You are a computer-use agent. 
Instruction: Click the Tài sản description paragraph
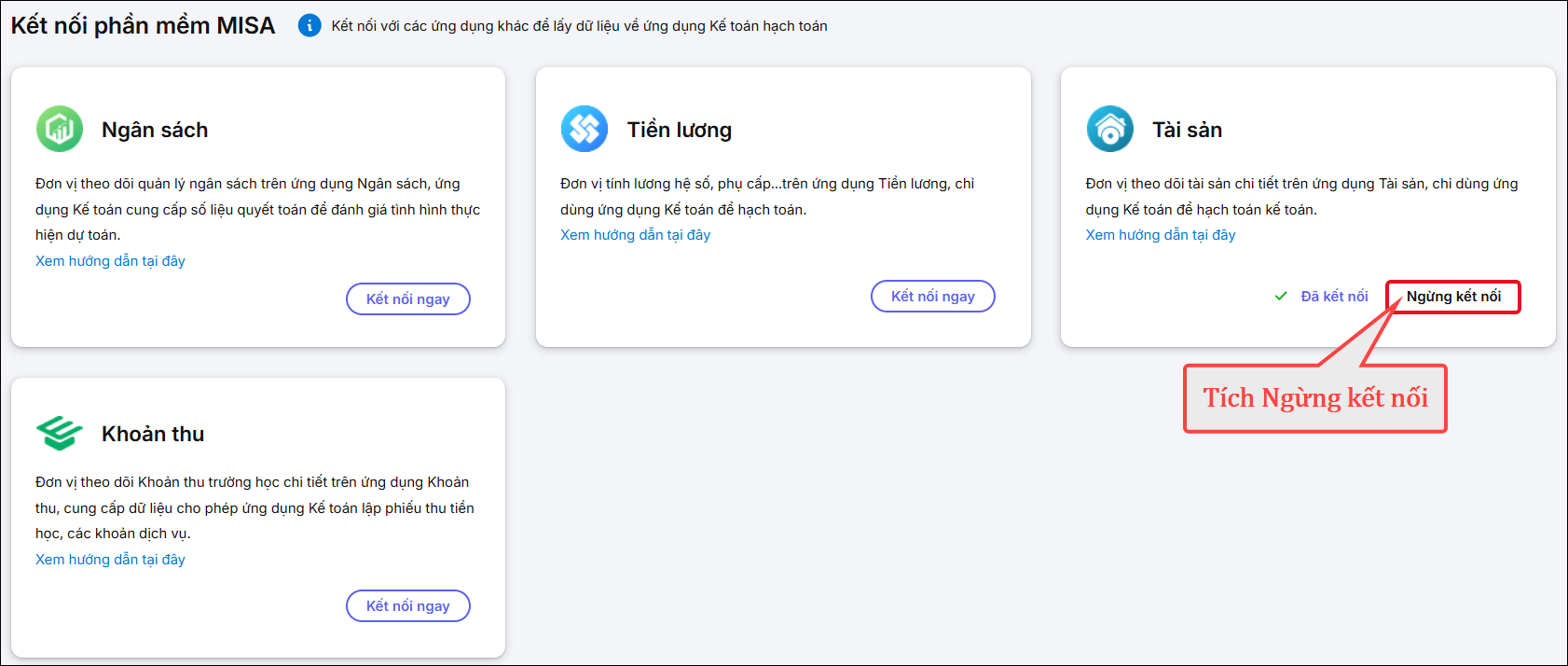(1301, 197)
